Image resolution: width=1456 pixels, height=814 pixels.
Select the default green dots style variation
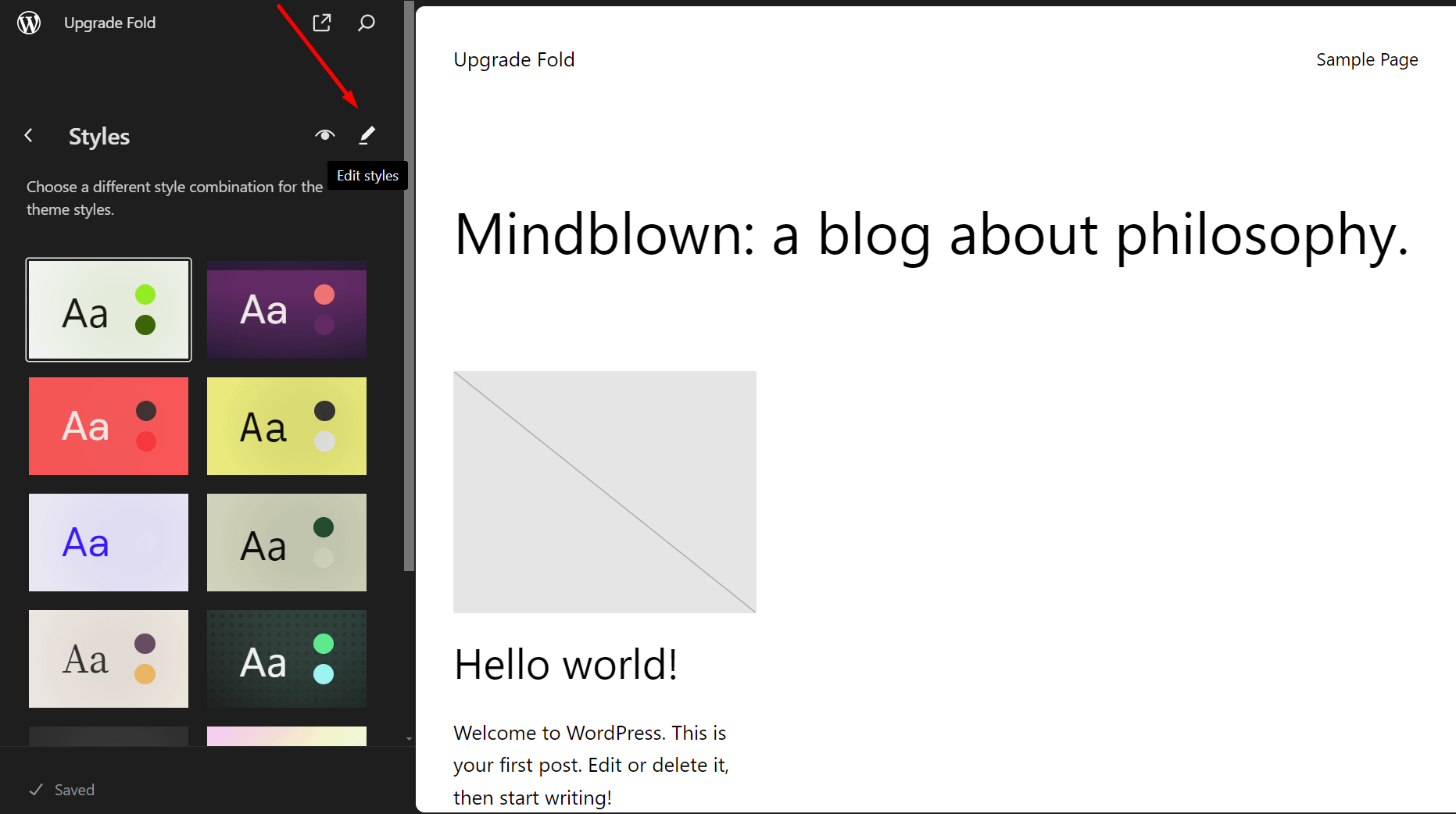(109, 309)
